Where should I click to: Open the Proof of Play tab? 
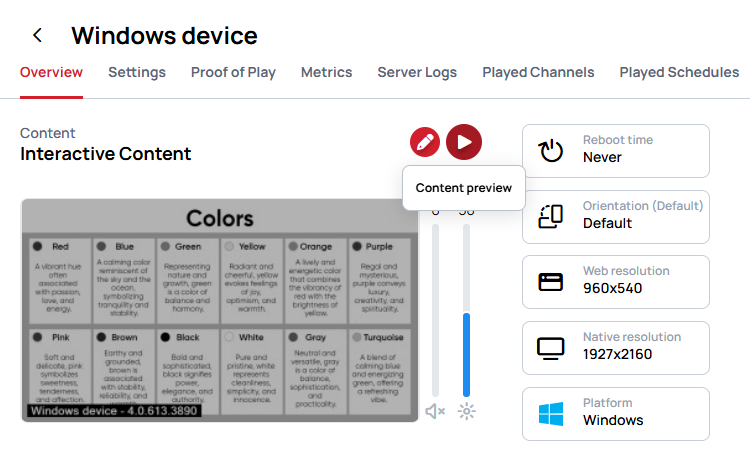click(233, 72)
